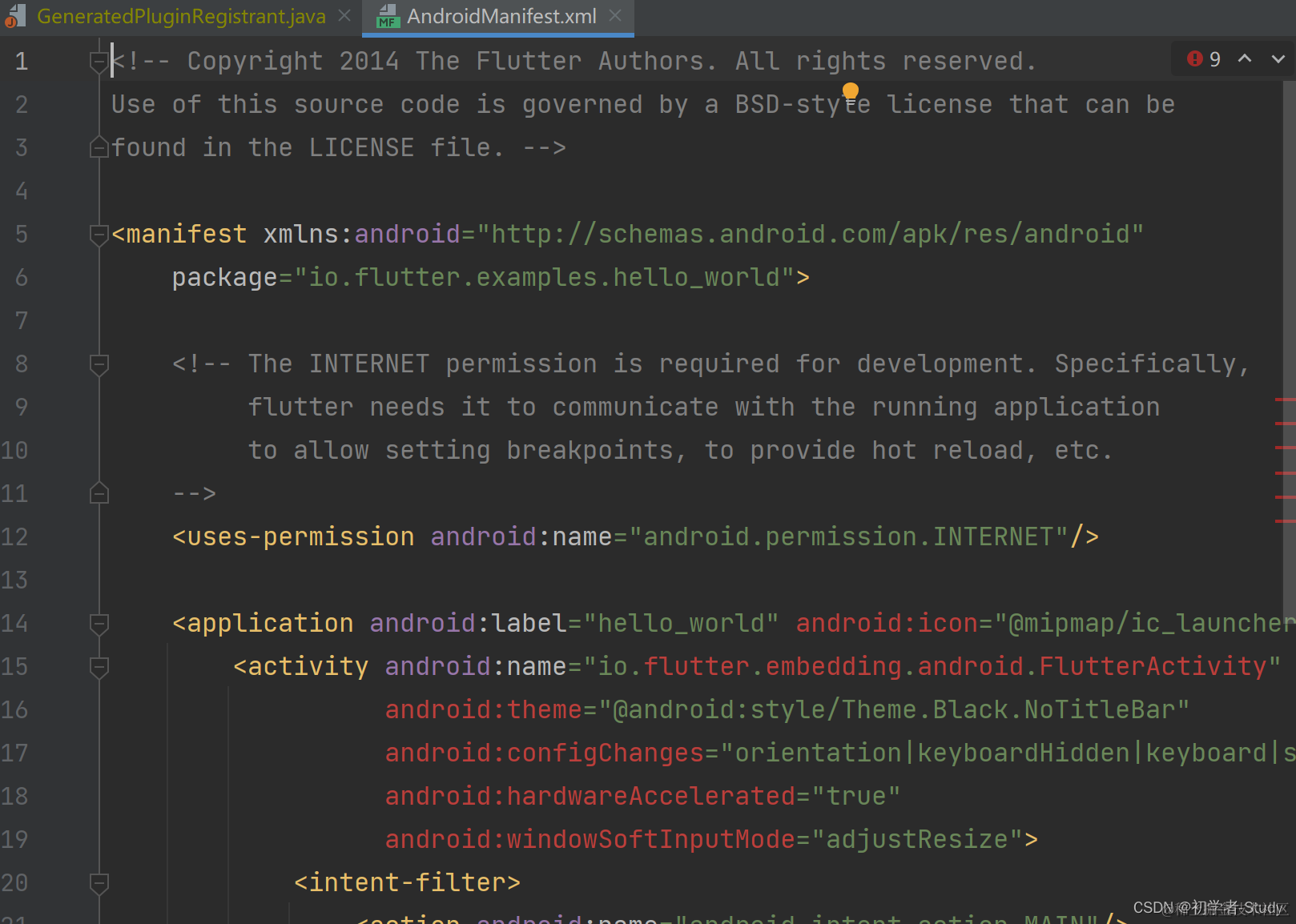Click the yellow intention lightbulb
The image size is (1296, 924).
(851, 92)
